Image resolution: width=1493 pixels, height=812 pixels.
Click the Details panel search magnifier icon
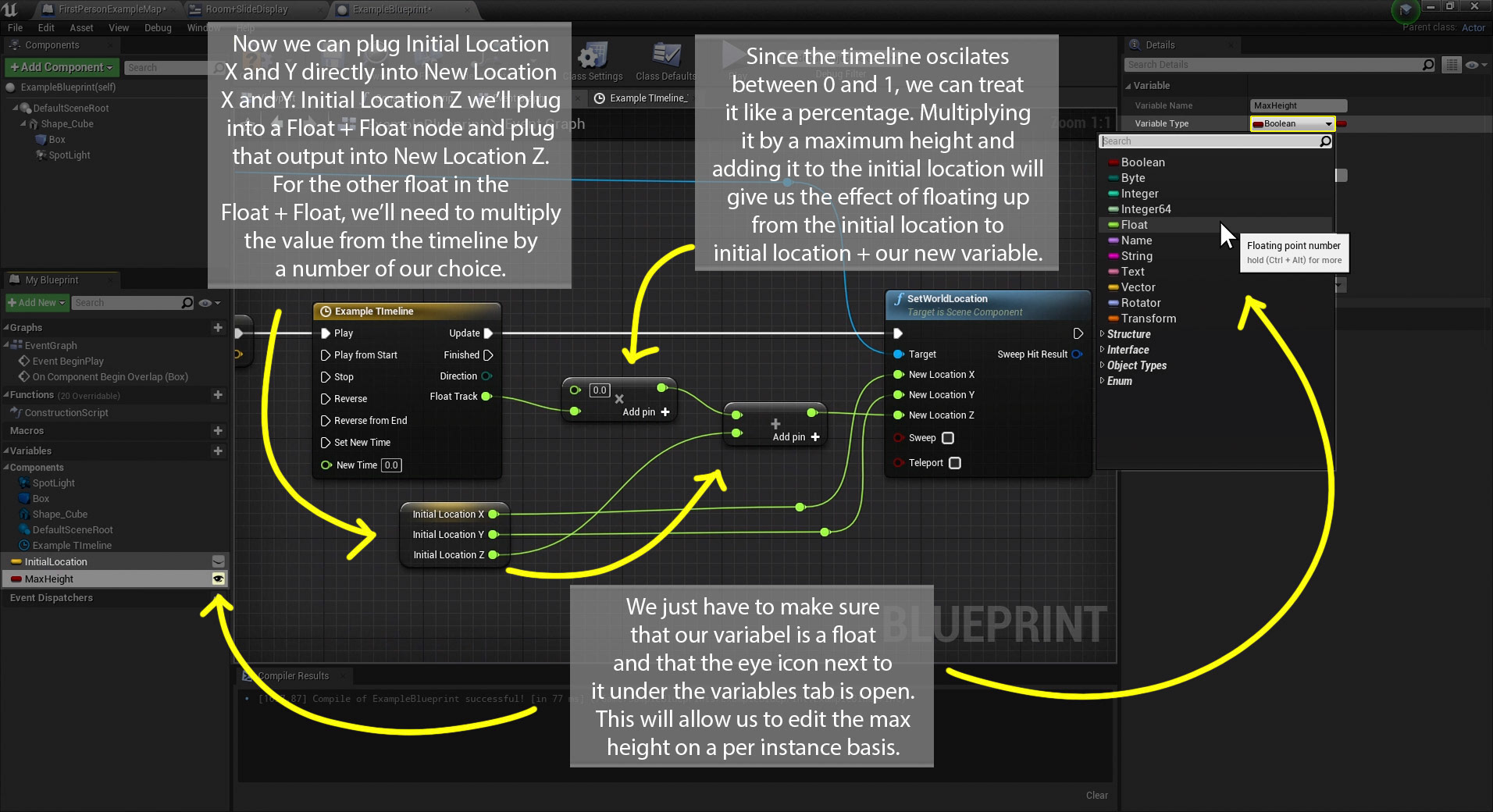tap(1428, 65)
